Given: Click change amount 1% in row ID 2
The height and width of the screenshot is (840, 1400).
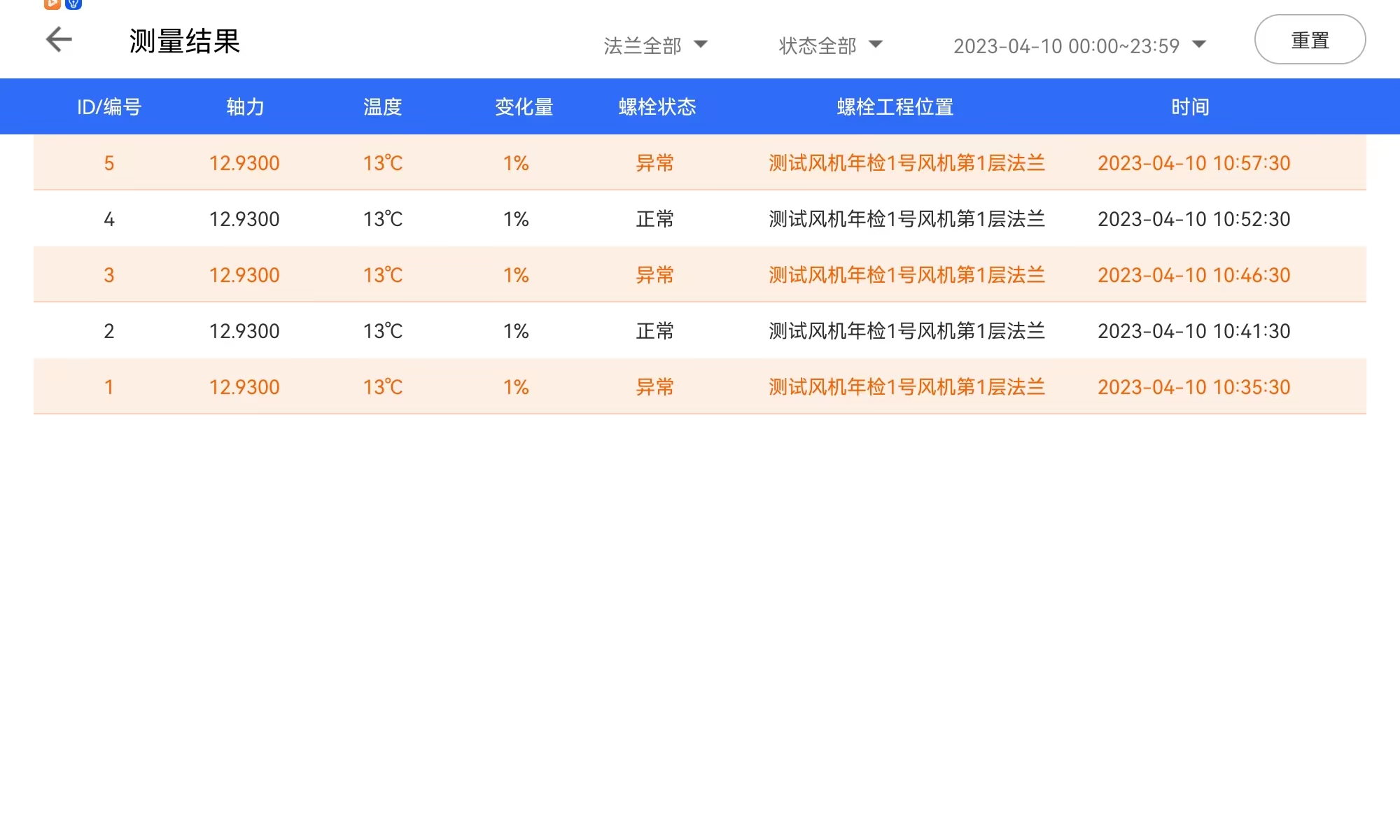Looking at the screenshot, I should coord(516,331).
